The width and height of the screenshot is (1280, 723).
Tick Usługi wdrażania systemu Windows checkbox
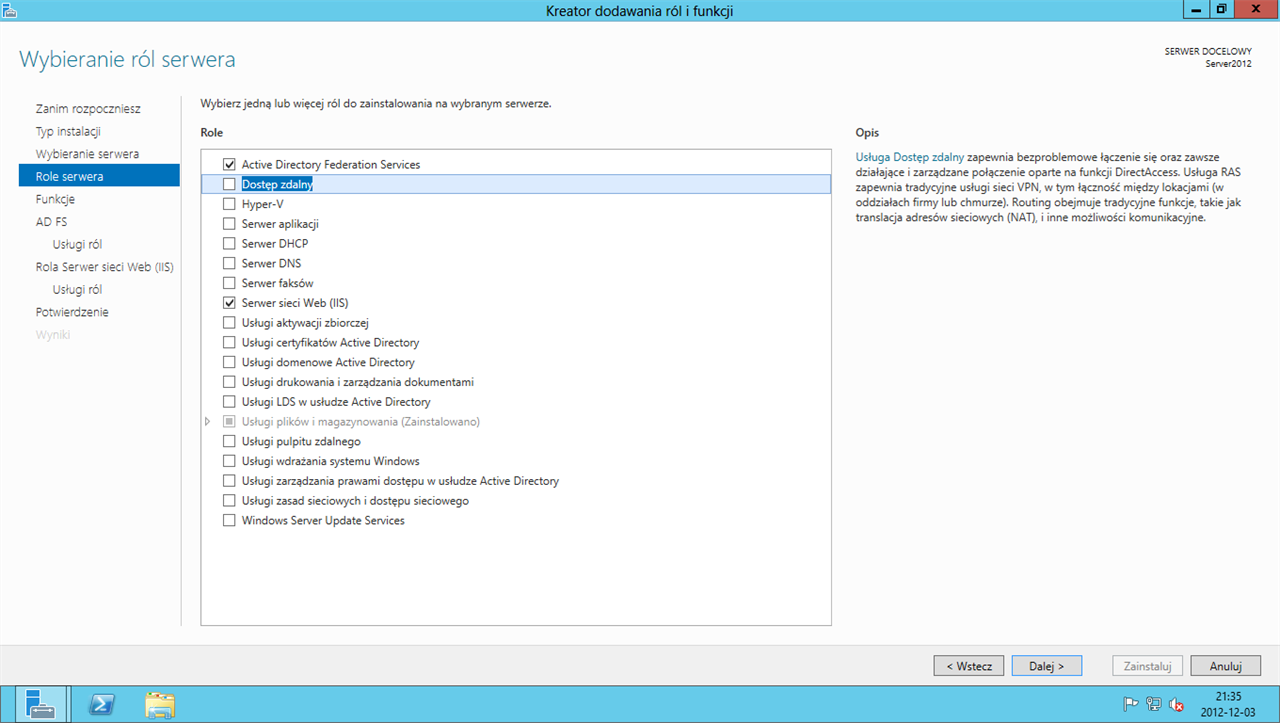(x=229, y=461)
